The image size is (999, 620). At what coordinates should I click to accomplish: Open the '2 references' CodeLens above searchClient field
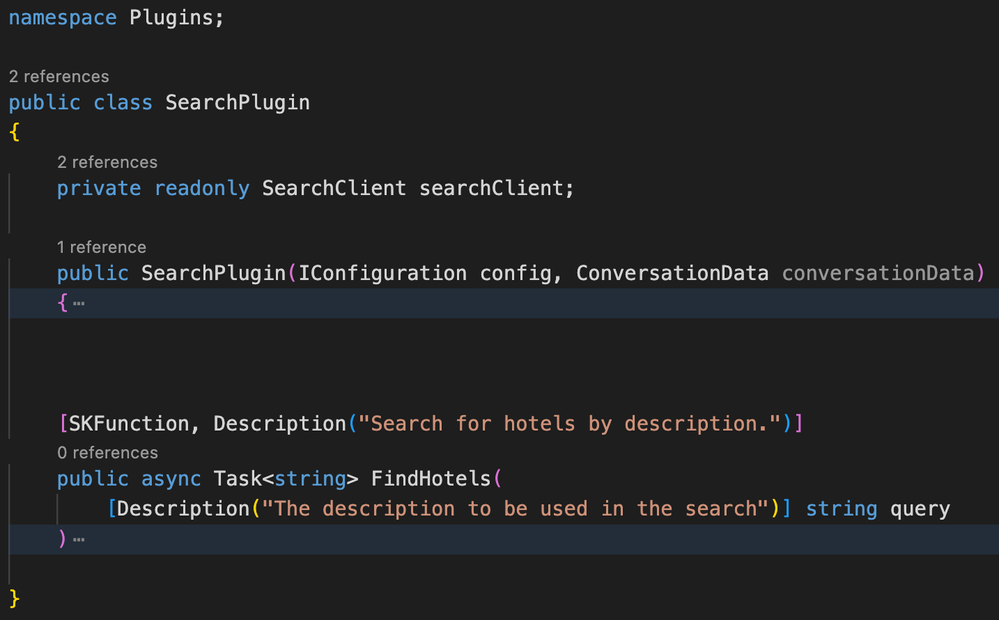click(x=107, y=162)
